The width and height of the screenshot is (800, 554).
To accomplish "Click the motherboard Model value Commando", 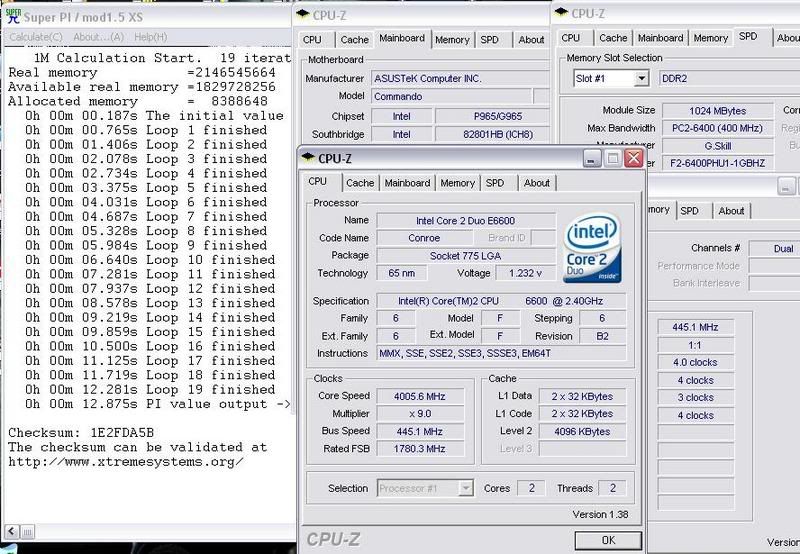I will (x=451, y=96).
